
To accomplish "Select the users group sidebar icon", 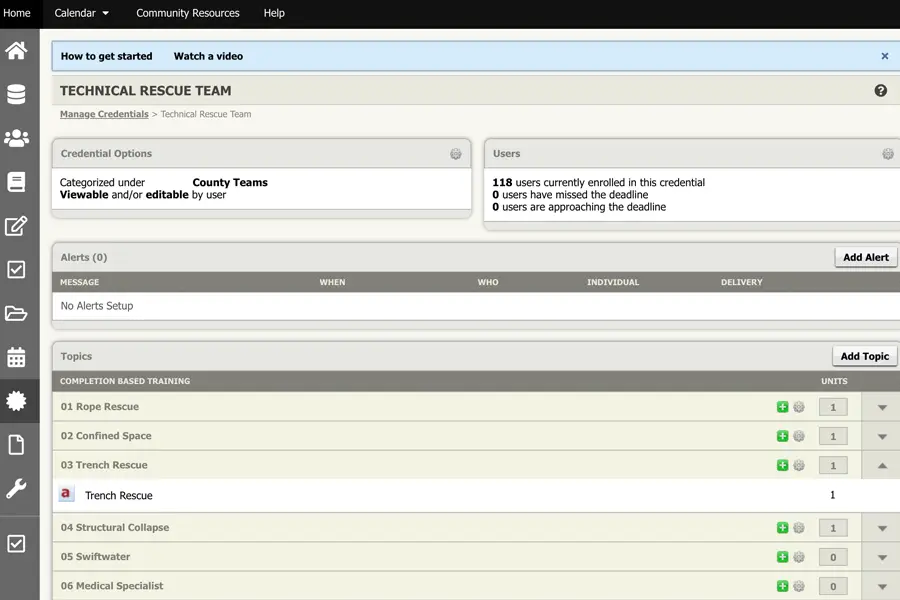I will (x=16, y=138).
